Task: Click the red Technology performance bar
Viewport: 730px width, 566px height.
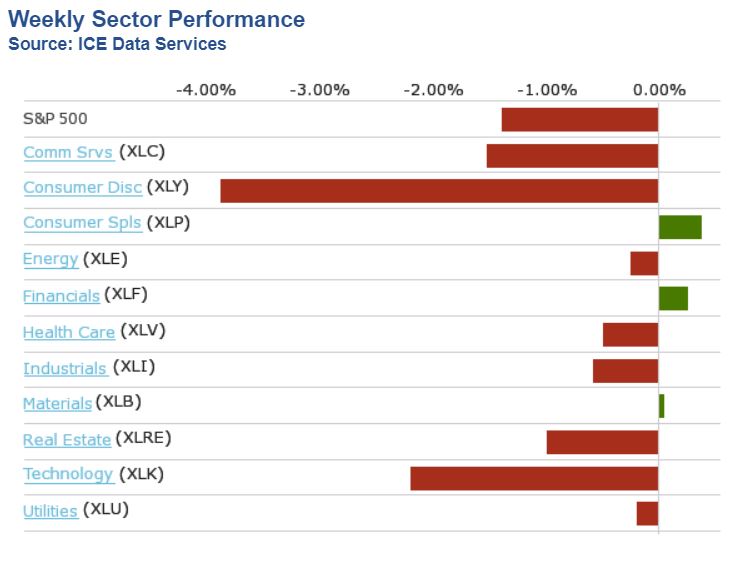Action: pos(534,478)
